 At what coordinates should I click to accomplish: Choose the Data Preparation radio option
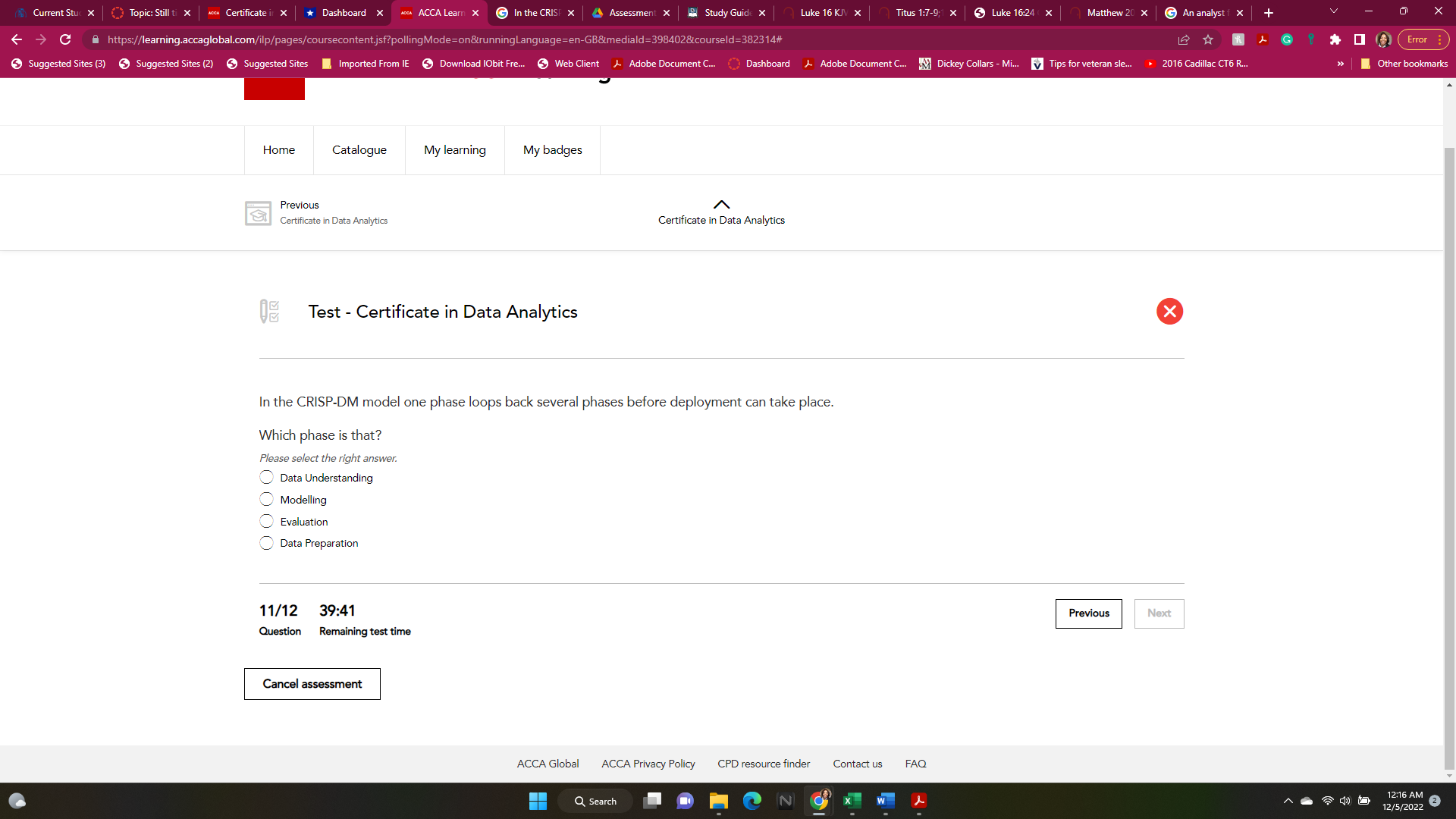click(266, 544)
